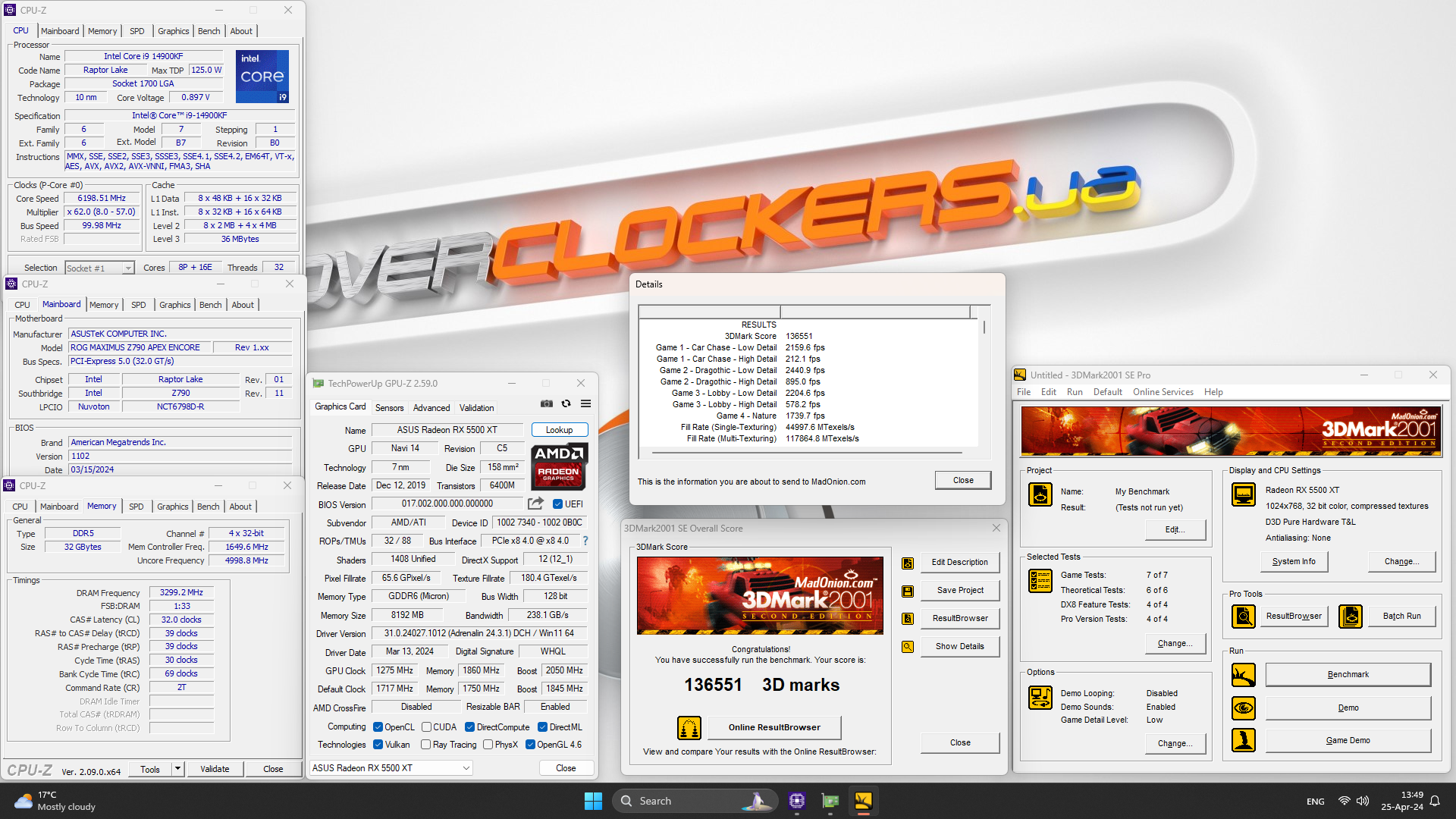Switch to the Mainboard tab in top CPU-Z window
The width and height of the screenshot is (1456, 819).
tap(60, 31)
